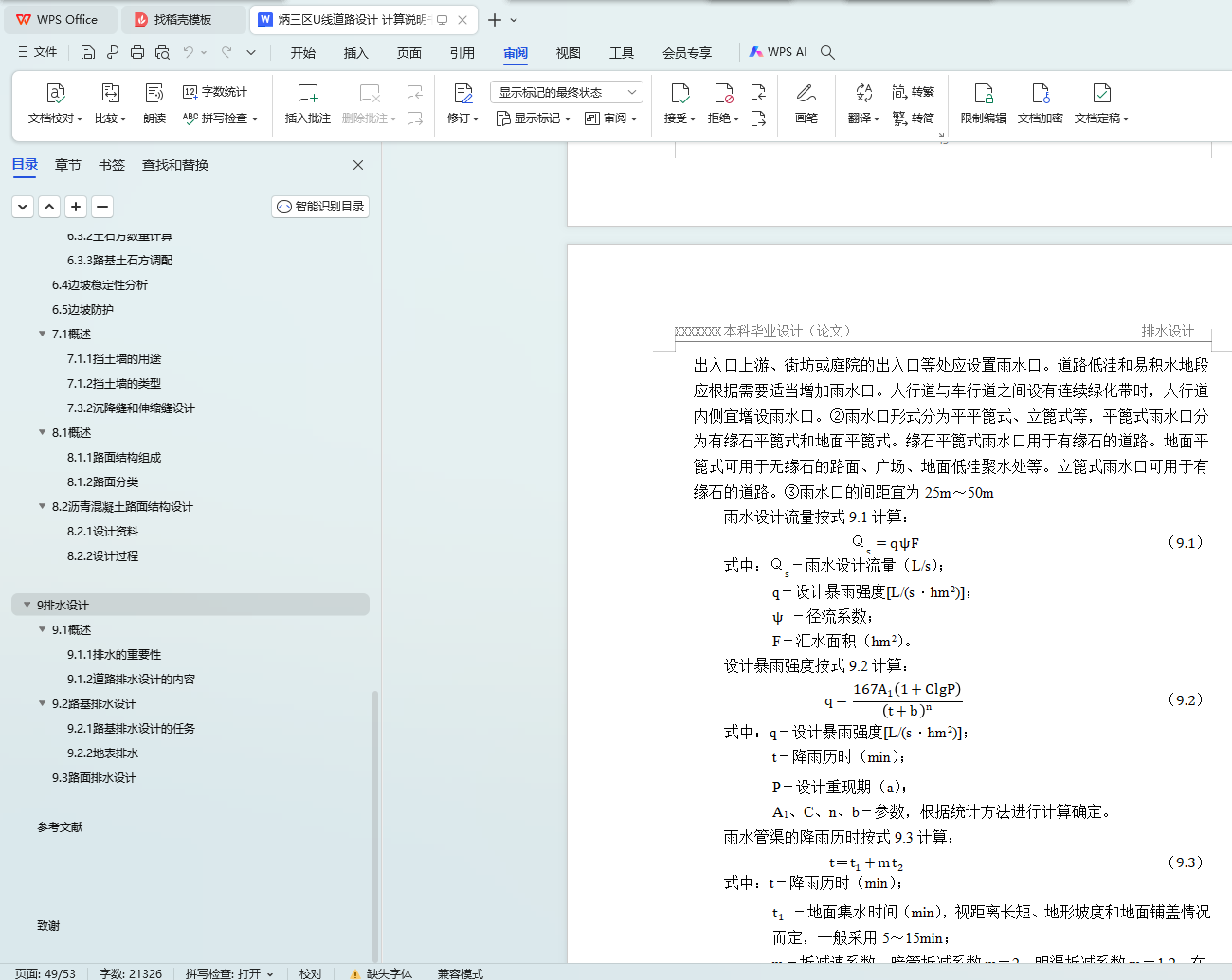Switch to the 找稻壳模板 window tab
The image size is (1232, 980).
click(183, 19)
